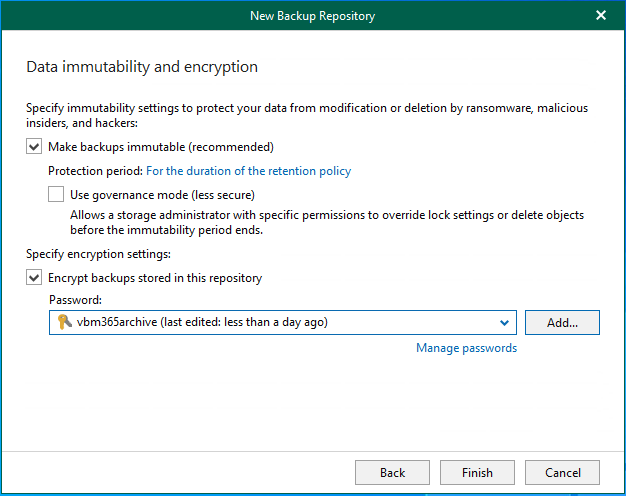Click the key icon in the password field

(x=65, y=322)
